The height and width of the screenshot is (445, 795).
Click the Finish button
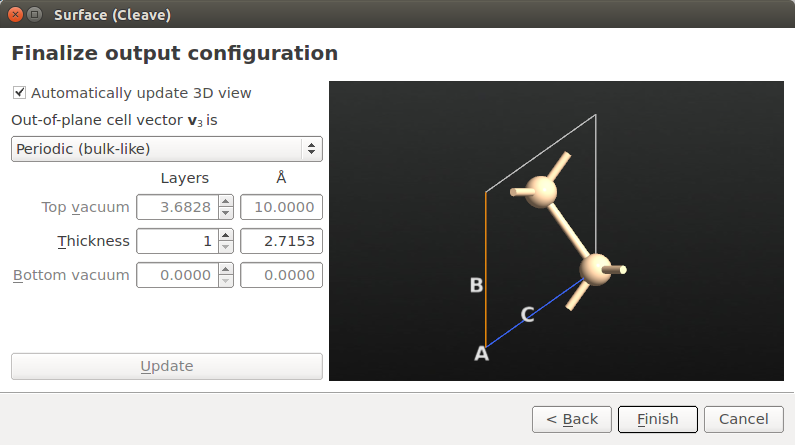(656, 419)
